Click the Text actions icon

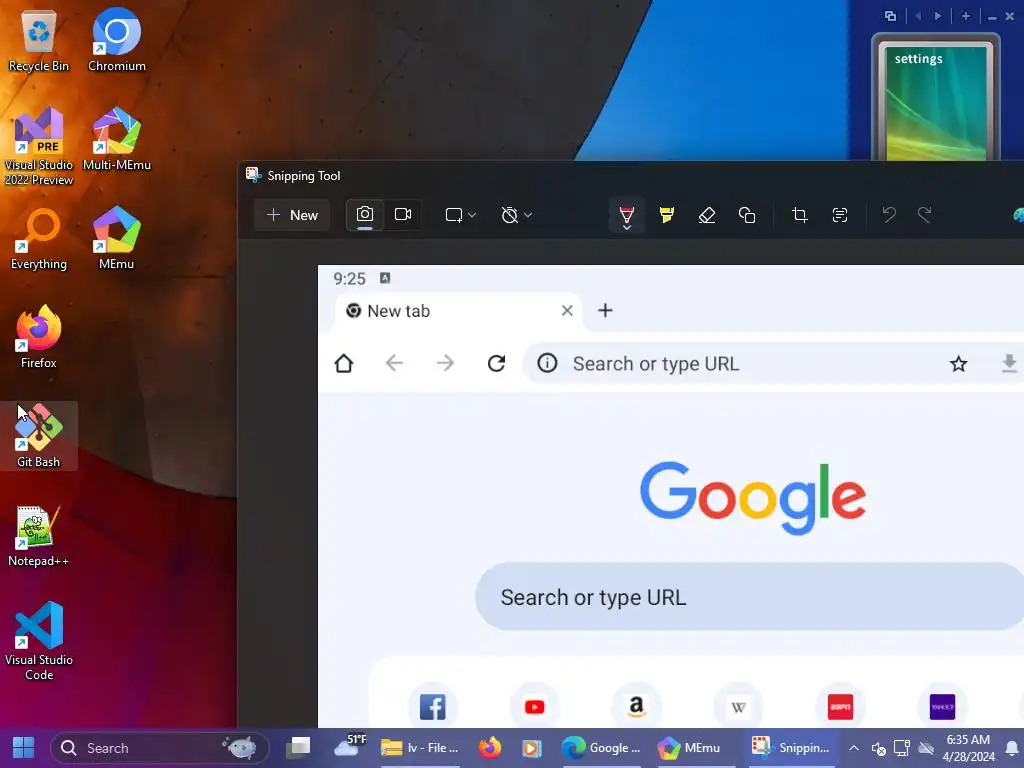(x=840, y=215)
